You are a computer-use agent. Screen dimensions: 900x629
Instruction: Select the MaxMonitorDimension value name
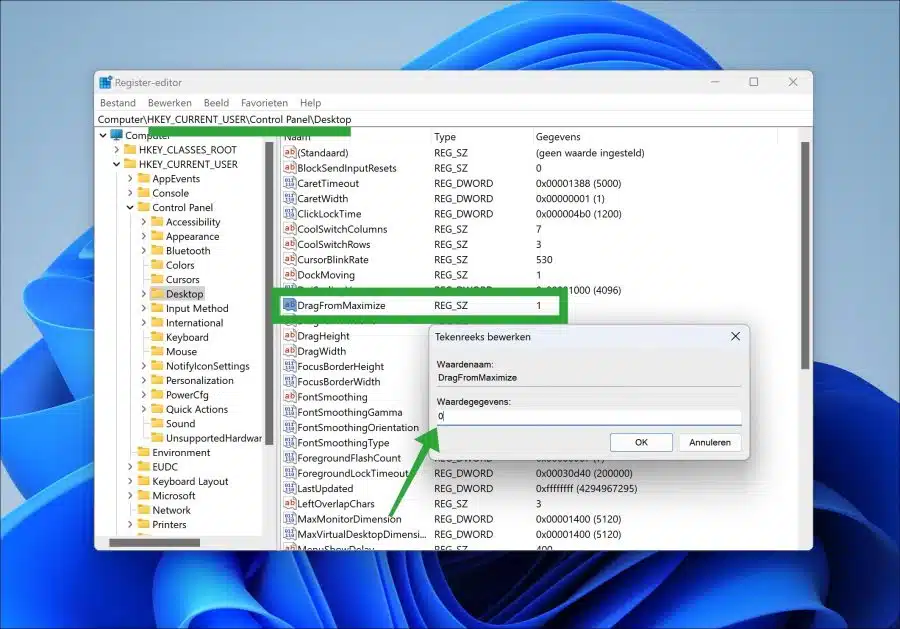click(x=350, y=519)
